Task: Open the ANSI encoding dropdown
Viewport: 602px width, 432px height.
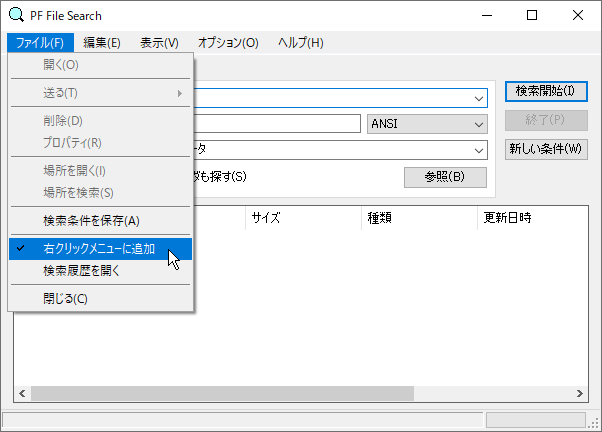Action: (x=427, y=124)
